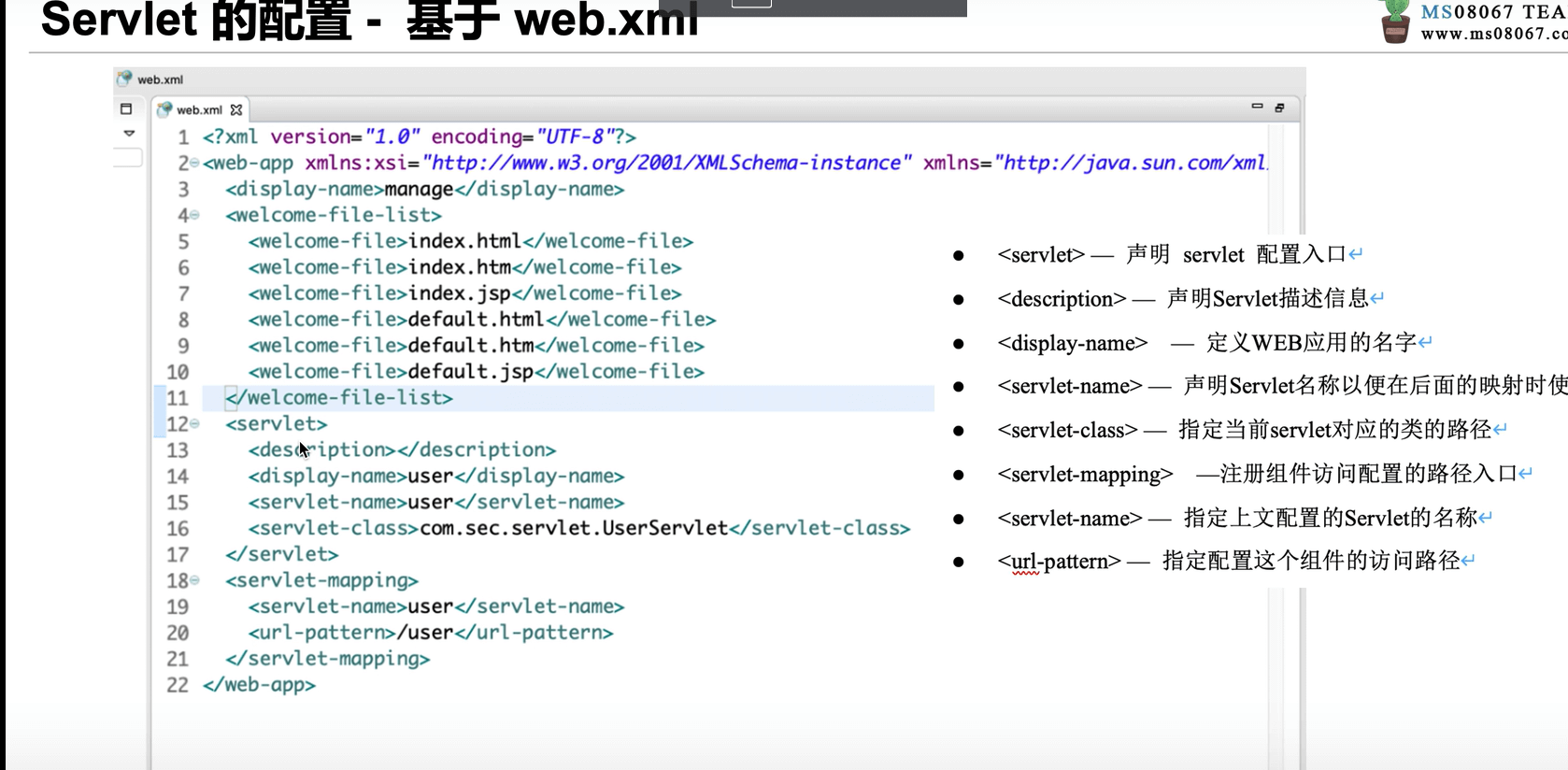This screenshot has height=770, width=1568.
Task: Click the closing servlet tag on line 17
Action: pyautogui.click(x=281, y=554)
